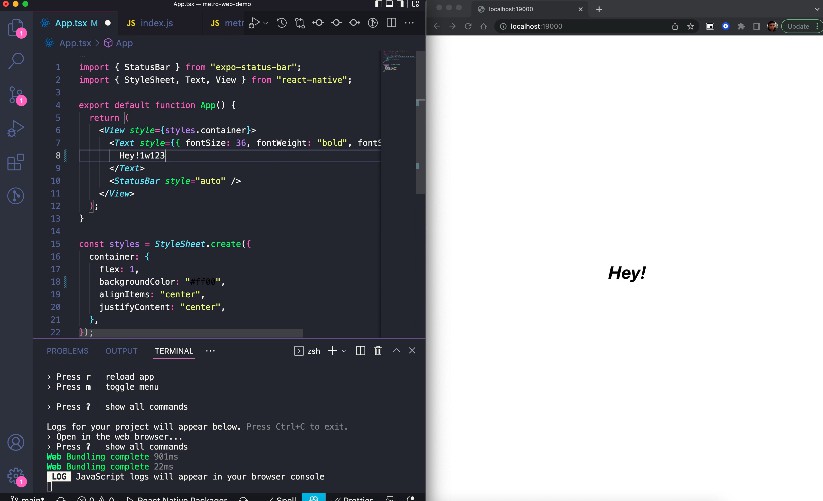Expand the new terminal launch profile dropdown
Viewport: 823px width, 501px height.
[344, 351]
